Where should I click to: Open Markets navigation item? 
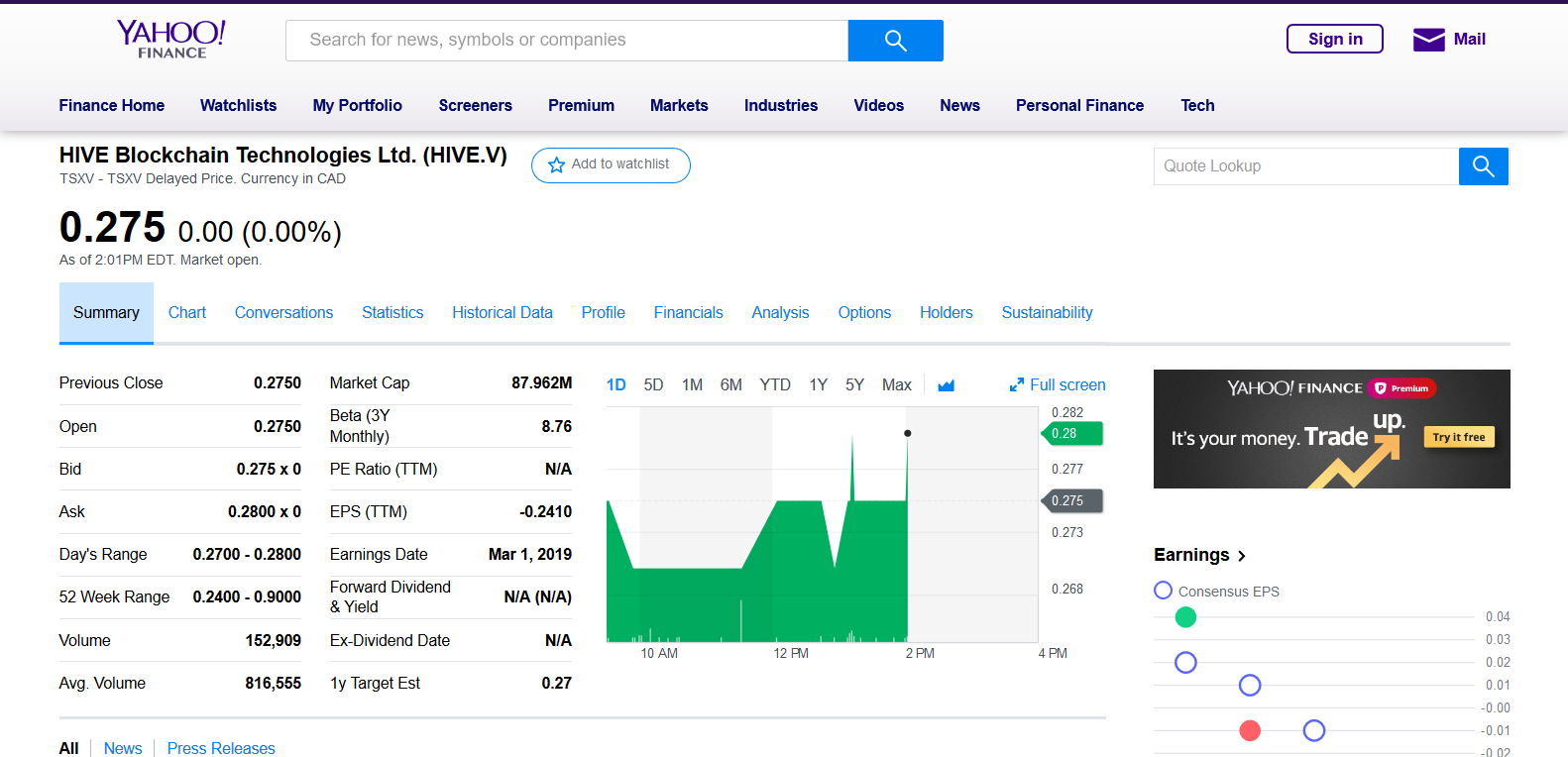point(679,105)
